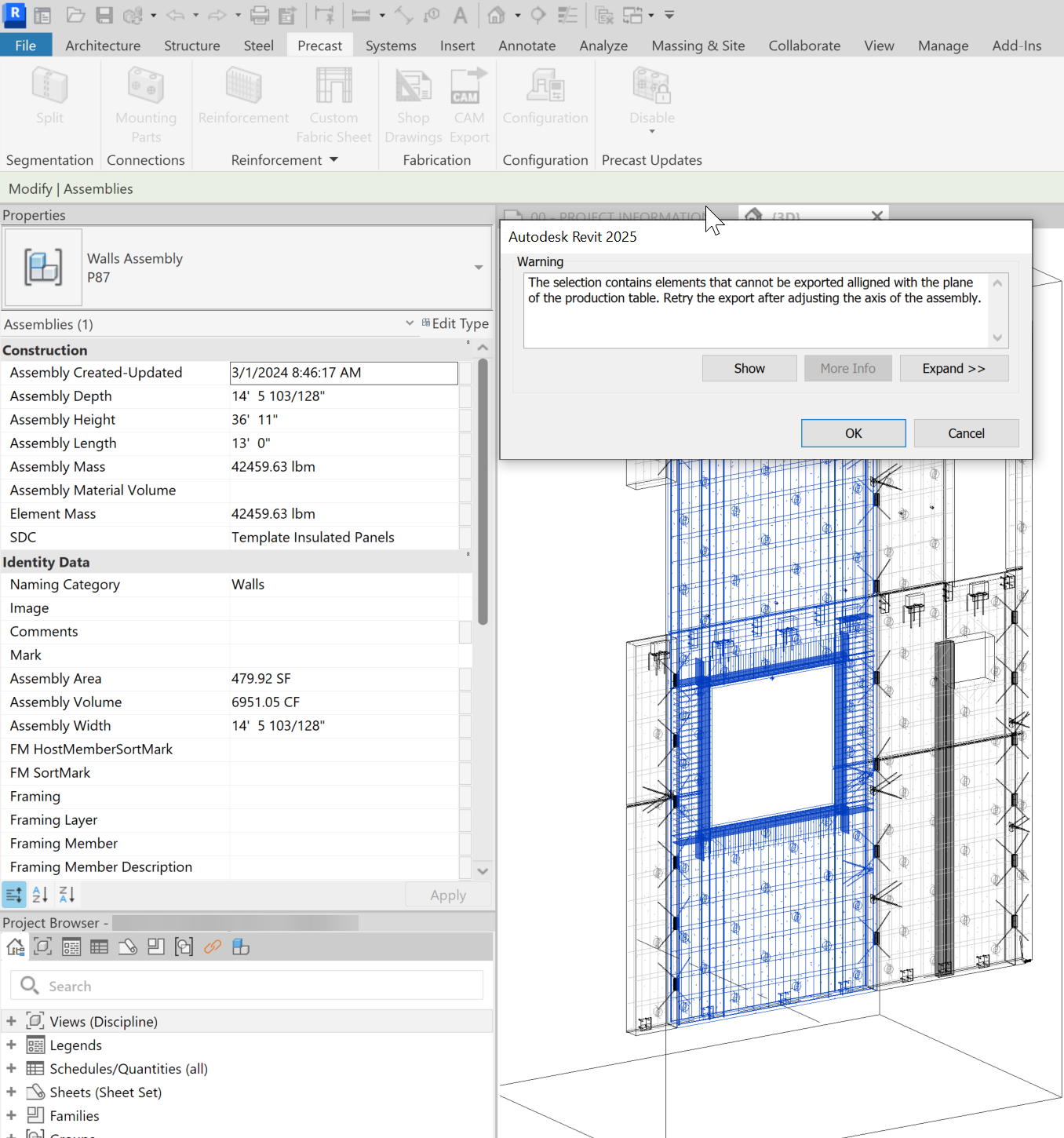Viewport: 1064px width, 1138px height.
Task: Expand the Views (Discipline) tree node
Action: [x=10, y=1020]
